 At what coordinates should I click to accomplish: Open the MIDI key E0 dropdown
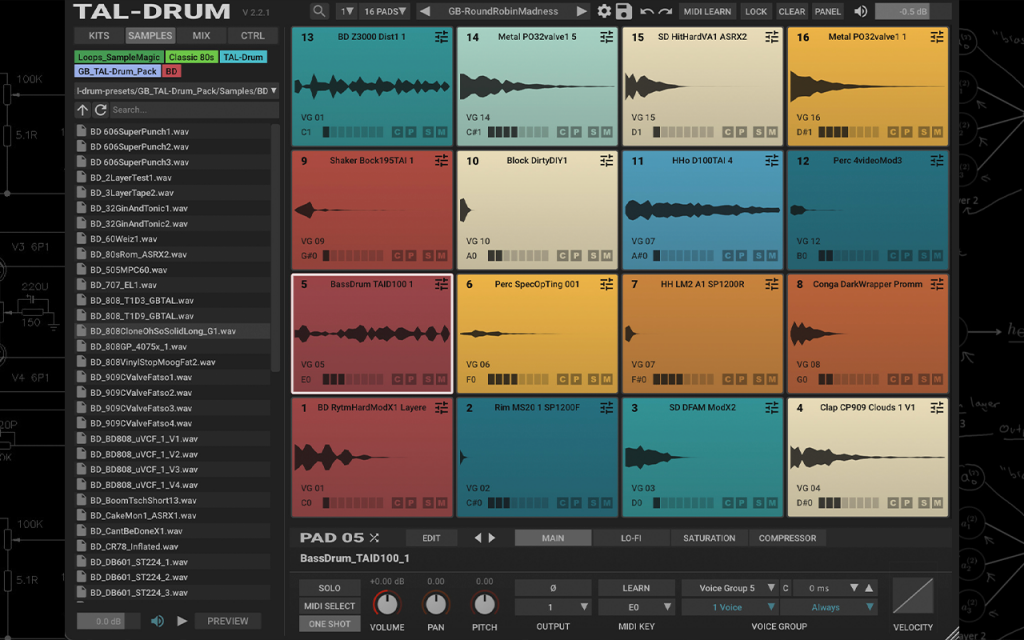(636, 607)
